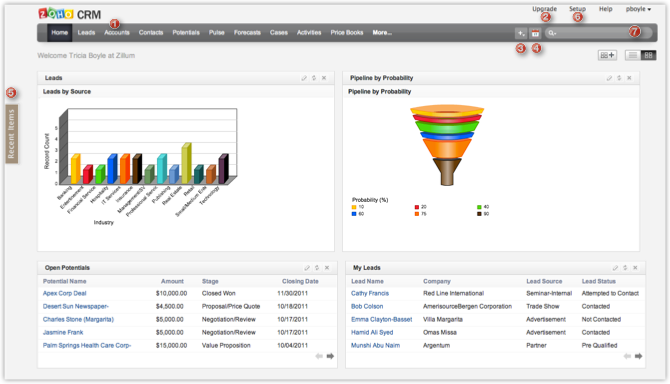Refresh the My Leads component
The height and width of the screenshot is (384, 670).
tap(625, 268)
